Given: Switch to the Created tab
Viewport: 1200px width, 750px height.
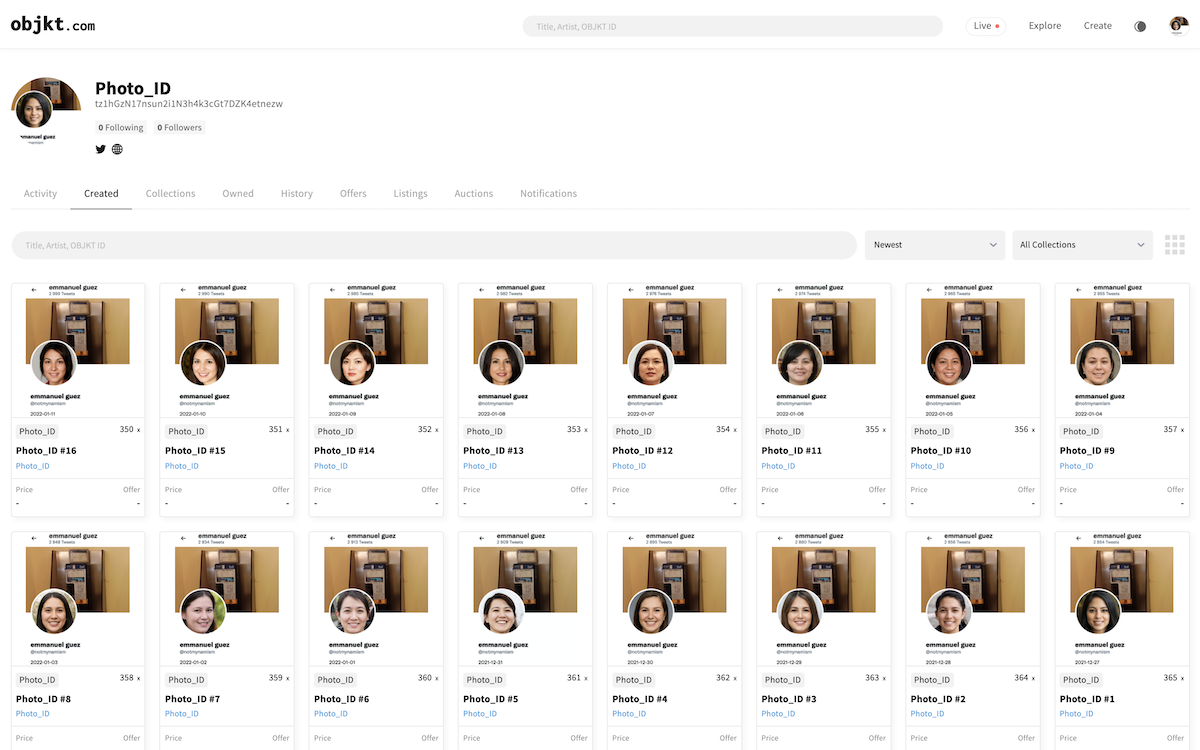Looking at the screenshot, I should (101, 194).
